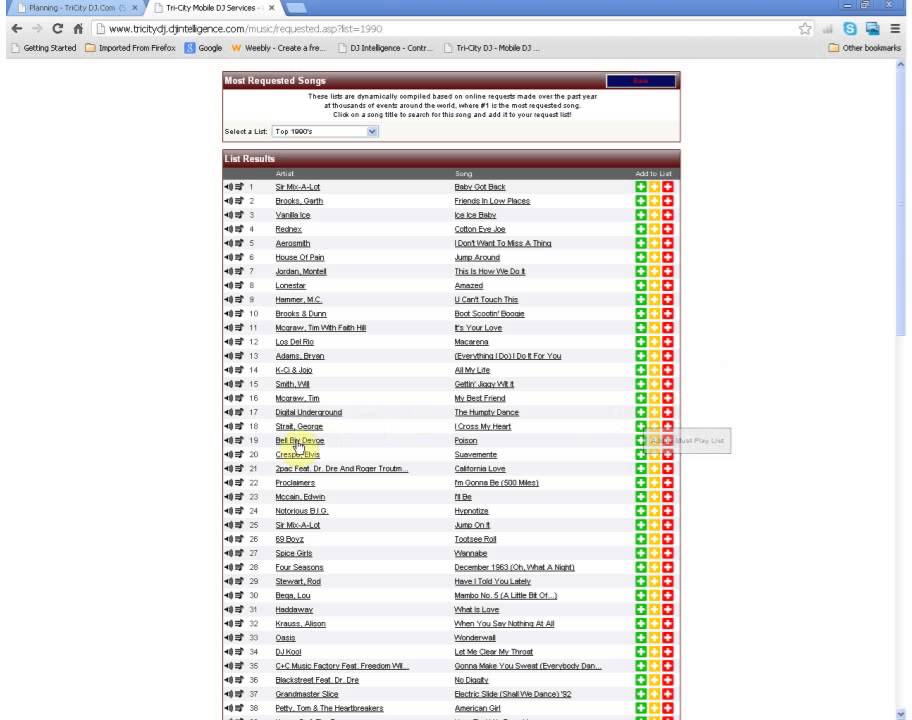Click Krauss, Alison artist link
912x720 pixels.
[x=300, y=623]
